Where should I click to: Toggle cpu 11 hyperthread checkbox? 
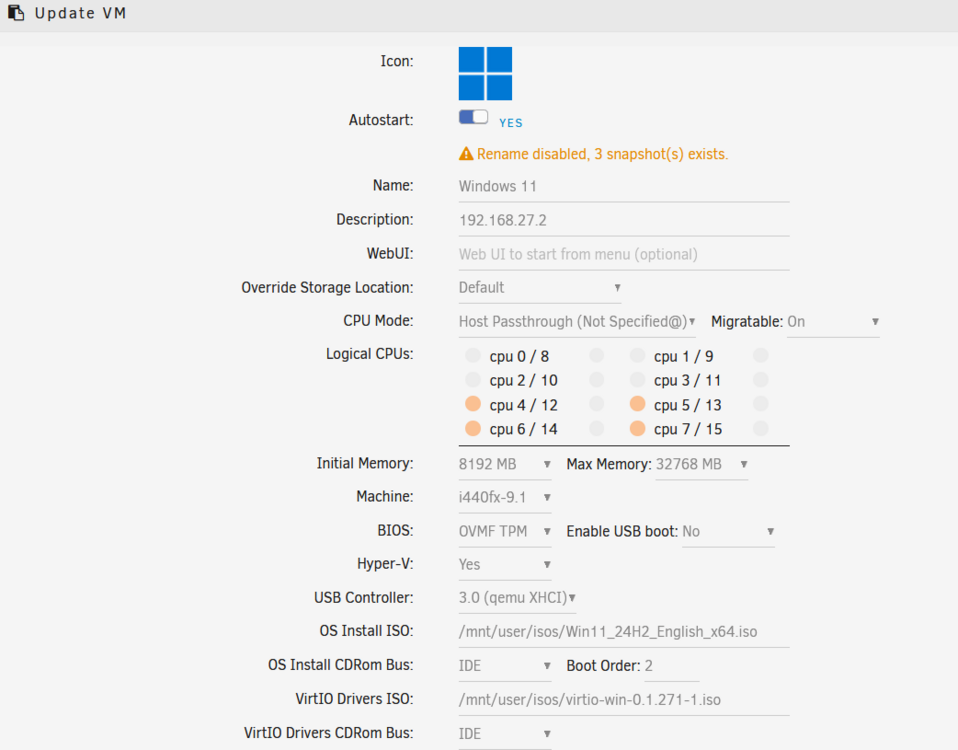tap(761, 380)
